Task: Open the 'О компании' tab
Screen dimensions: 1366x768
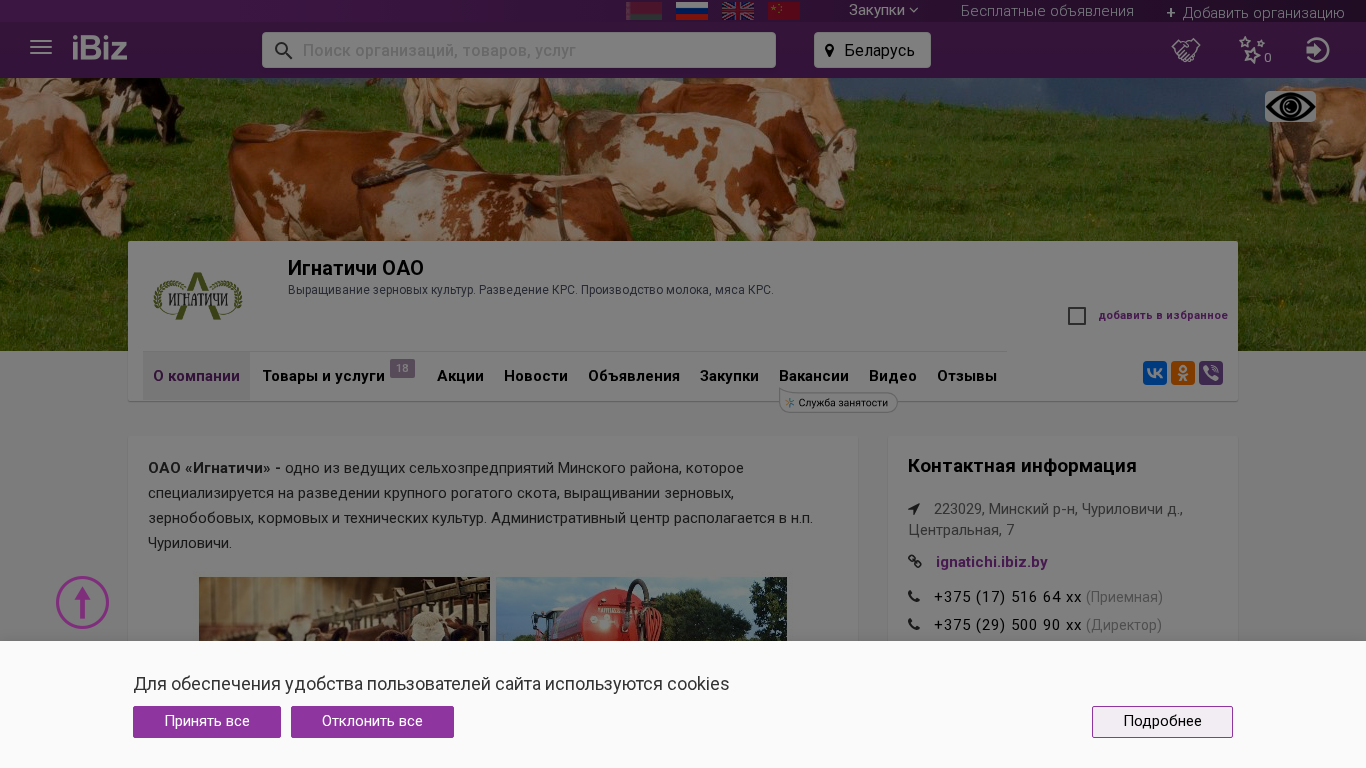Action: [196, 376]
